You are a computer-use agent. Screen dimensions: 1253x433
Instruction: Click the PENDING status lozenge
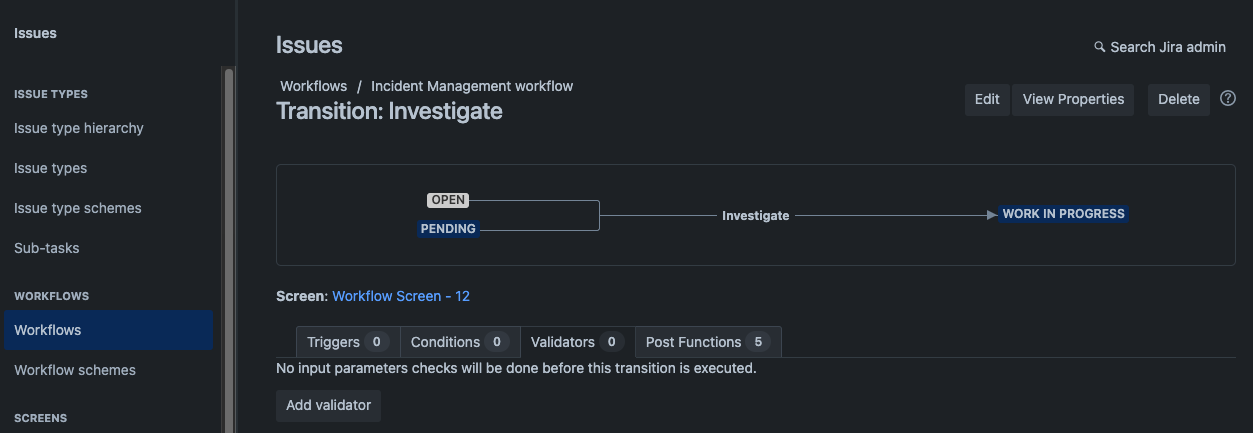click(x=448, y=229)
